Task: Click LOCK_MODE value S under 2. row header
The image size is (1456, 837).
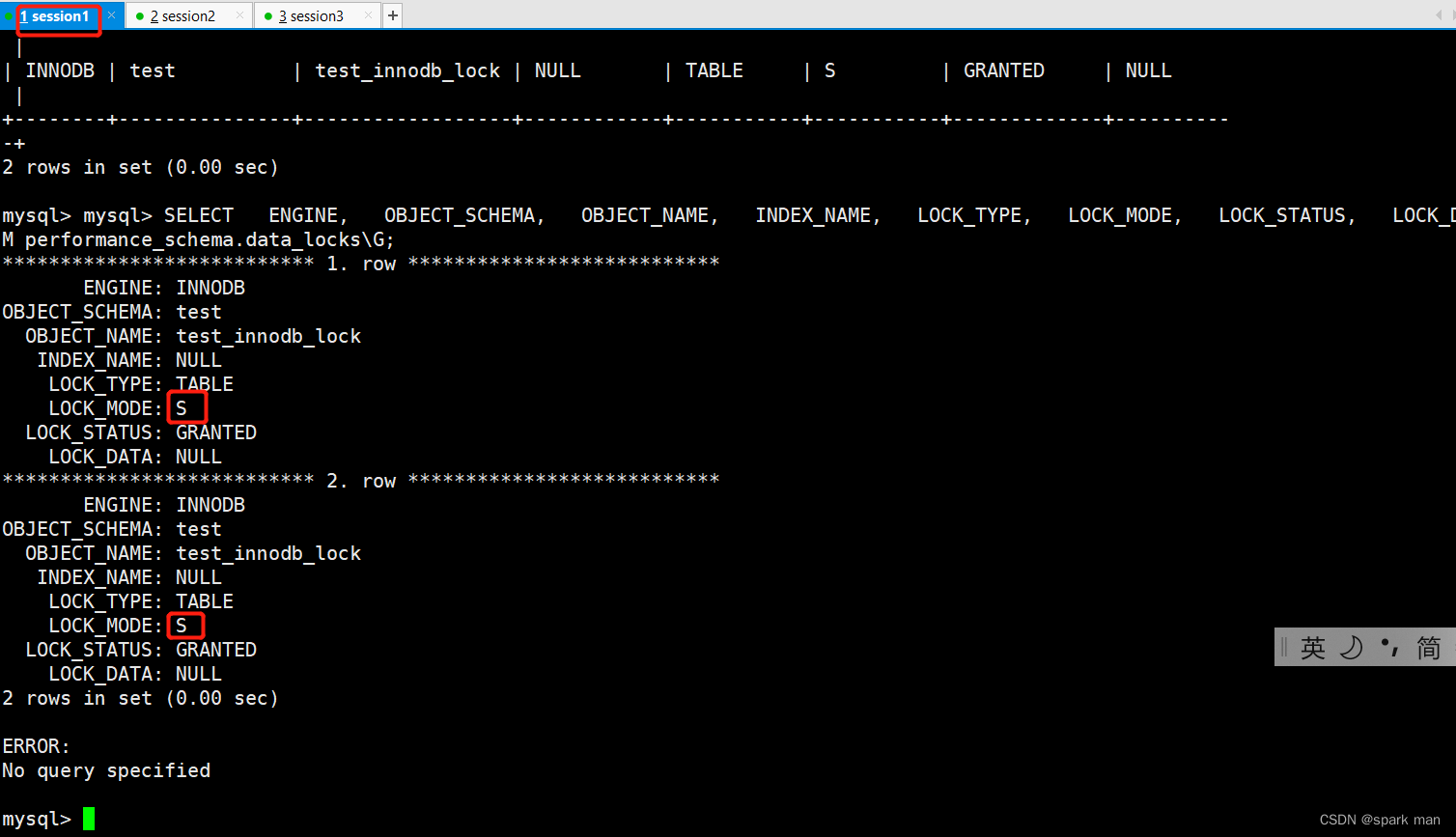Action: (x=182, y=626)
